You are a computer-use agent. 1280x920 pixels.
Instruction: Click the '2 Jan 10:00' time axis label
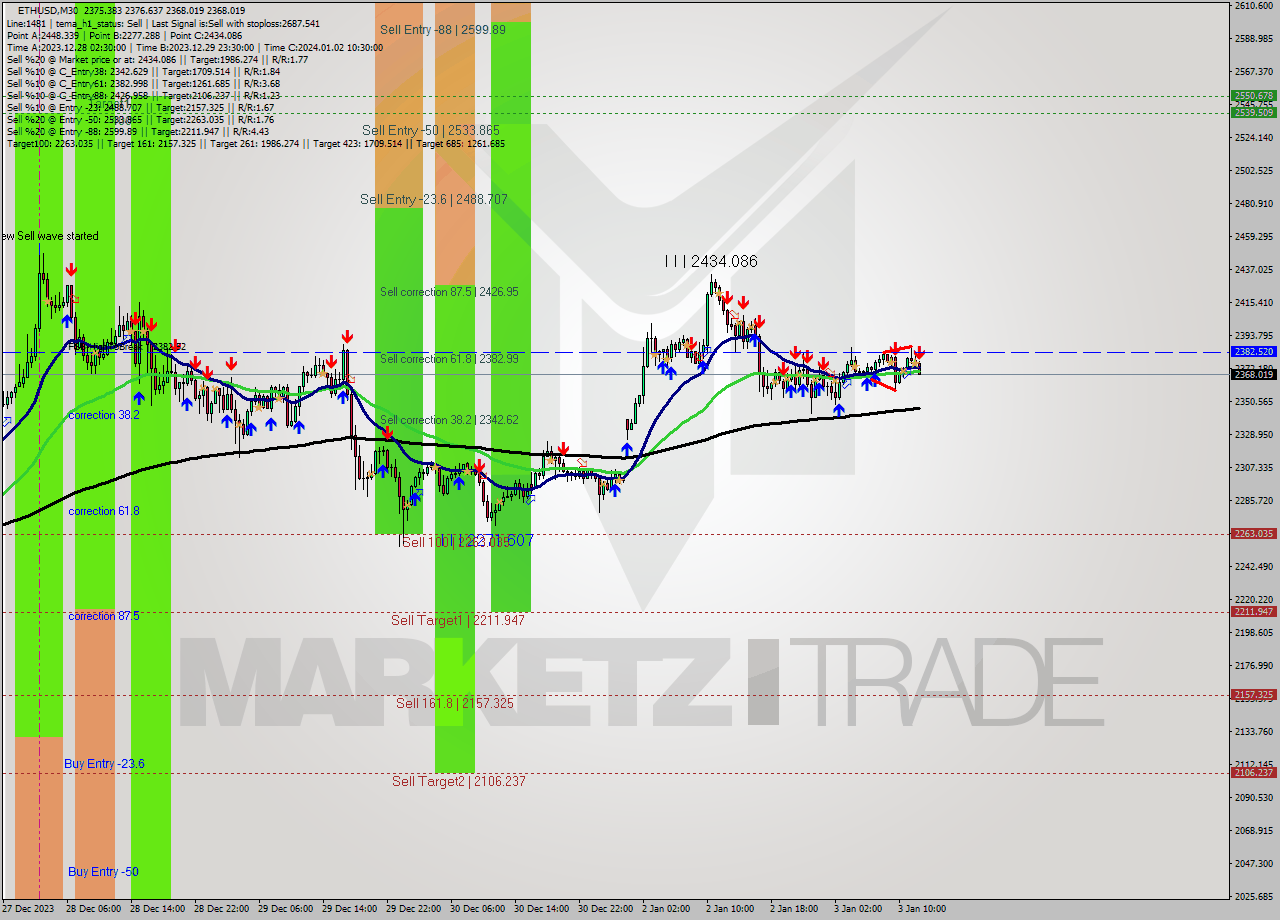[730, 909]
